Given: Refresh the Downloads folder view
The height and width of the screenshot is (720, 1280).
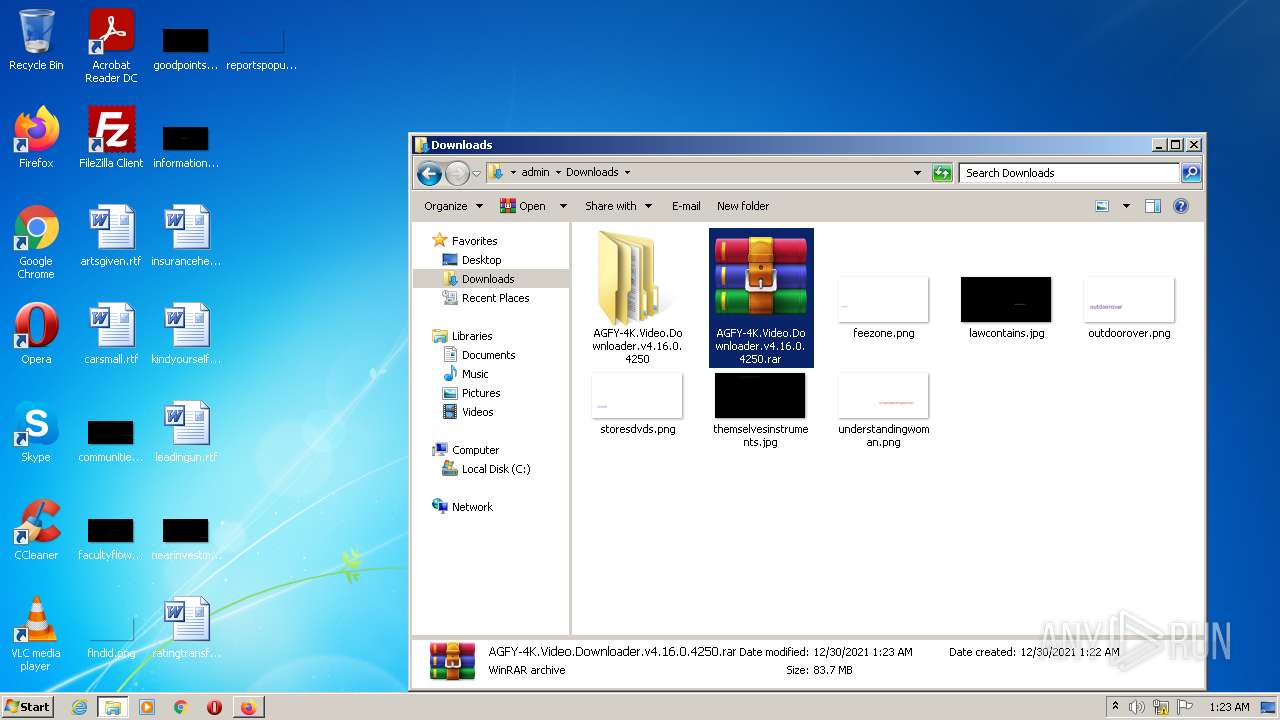Looking at the screenshot, I should 942,173.
